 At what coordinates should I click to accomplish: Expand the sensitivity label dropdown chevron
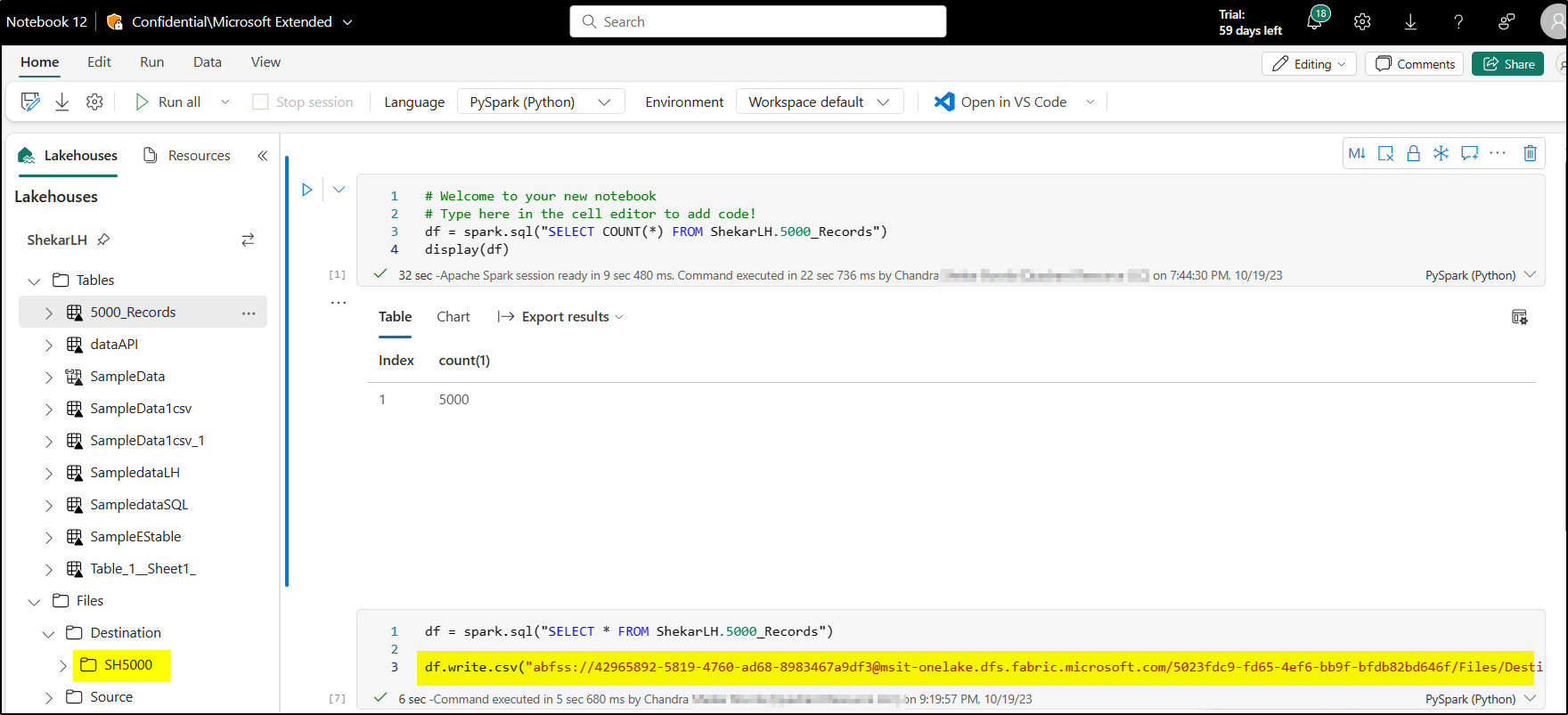347,21
